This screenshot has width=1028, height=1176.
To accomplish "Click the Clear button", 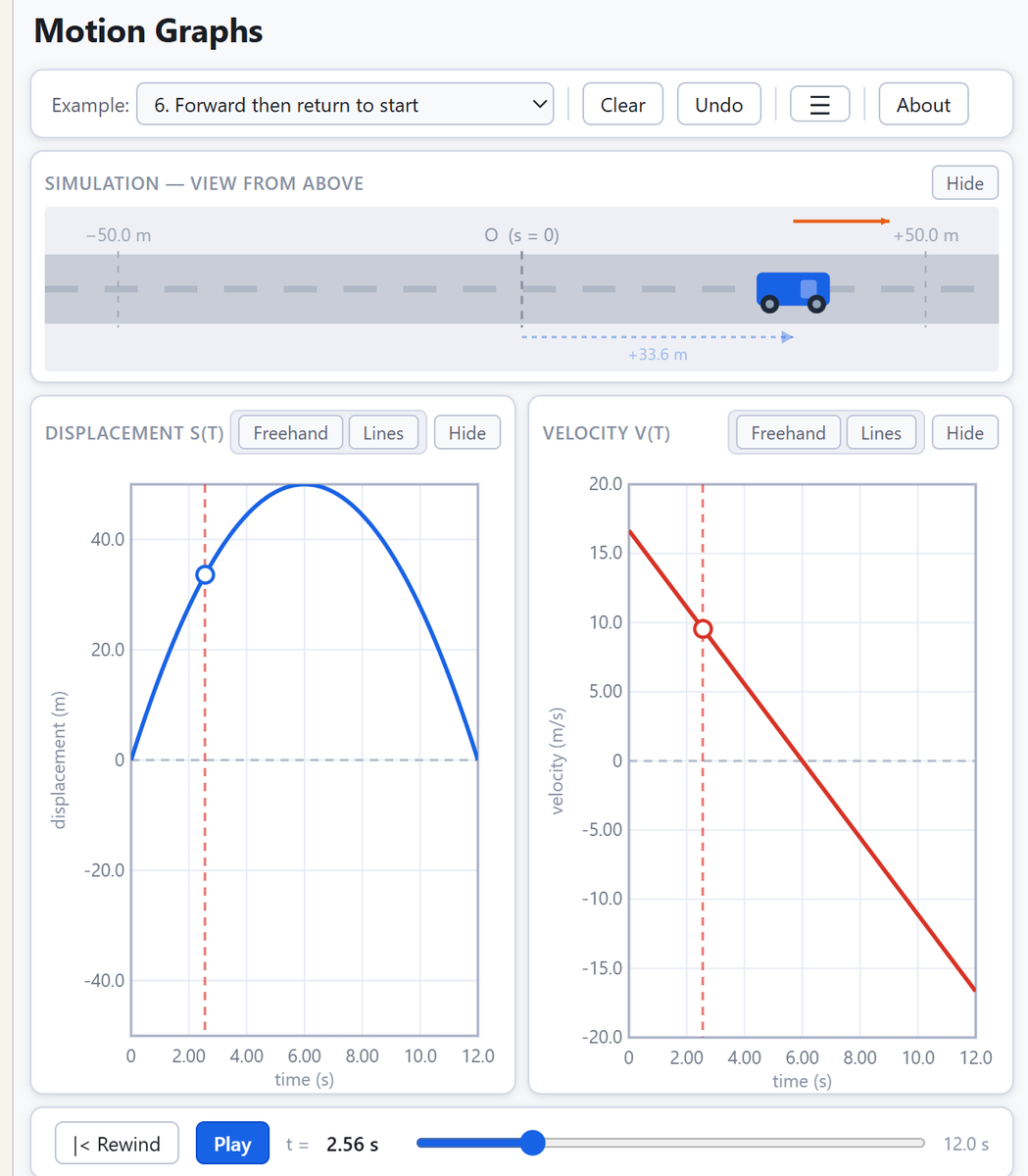I will coord(622,105).
